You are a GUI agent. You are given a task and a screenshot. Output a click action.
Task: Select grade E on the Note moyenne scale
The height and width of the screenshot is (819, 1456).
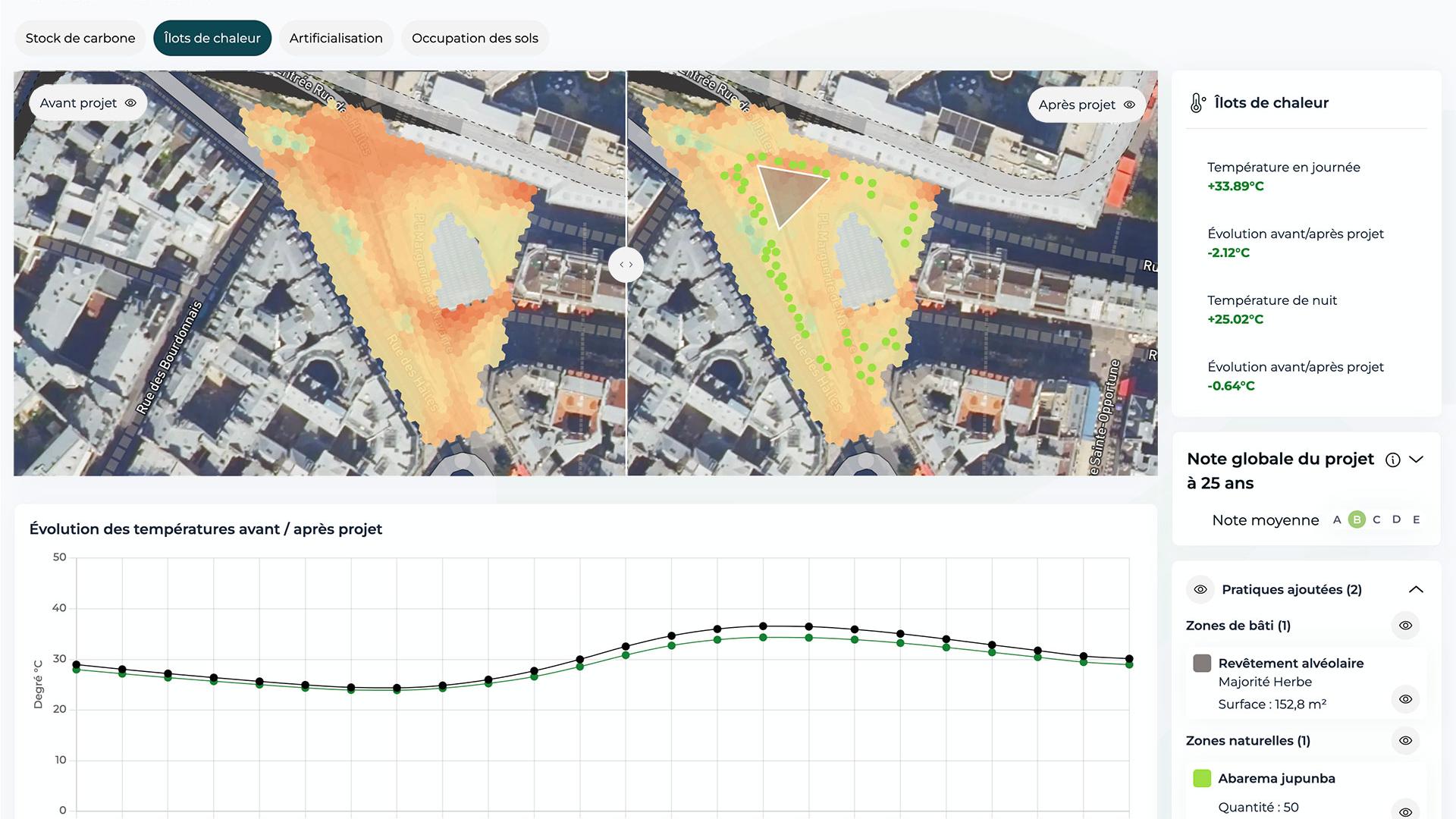click(x=1417, y=519)
